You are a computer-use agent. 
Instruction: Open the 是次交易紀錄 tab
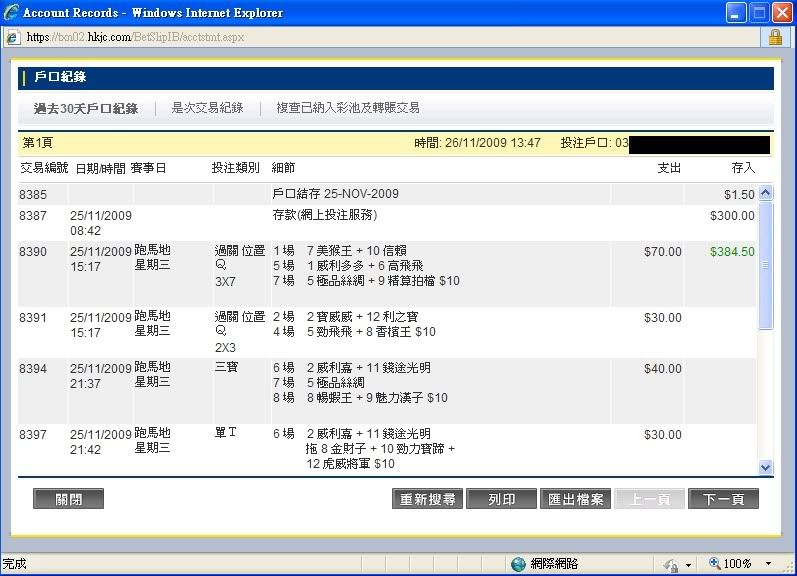207,108
